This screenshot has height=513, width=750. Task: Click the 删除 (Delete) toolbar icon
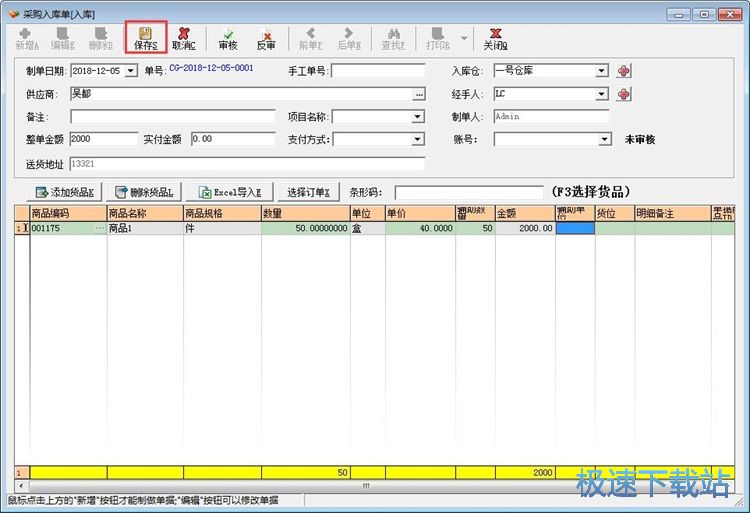100,39
